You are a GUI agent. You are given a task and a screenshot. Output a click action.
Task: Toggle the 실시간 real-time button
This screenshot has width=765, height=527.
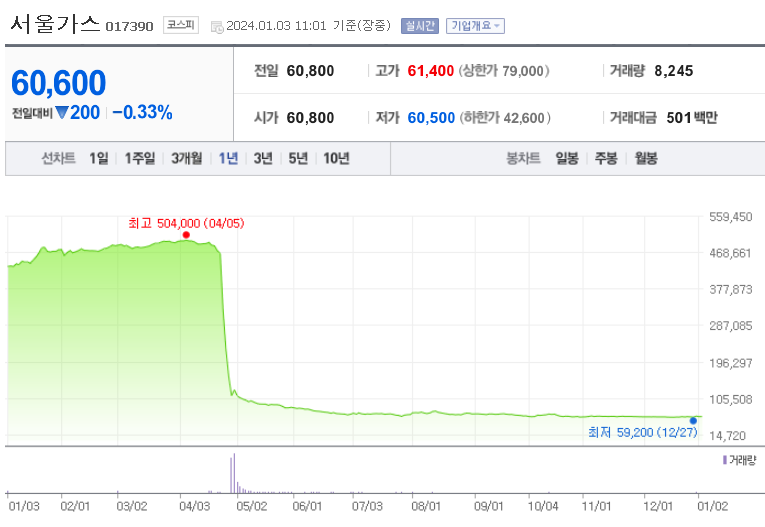[x=420, y=26]
